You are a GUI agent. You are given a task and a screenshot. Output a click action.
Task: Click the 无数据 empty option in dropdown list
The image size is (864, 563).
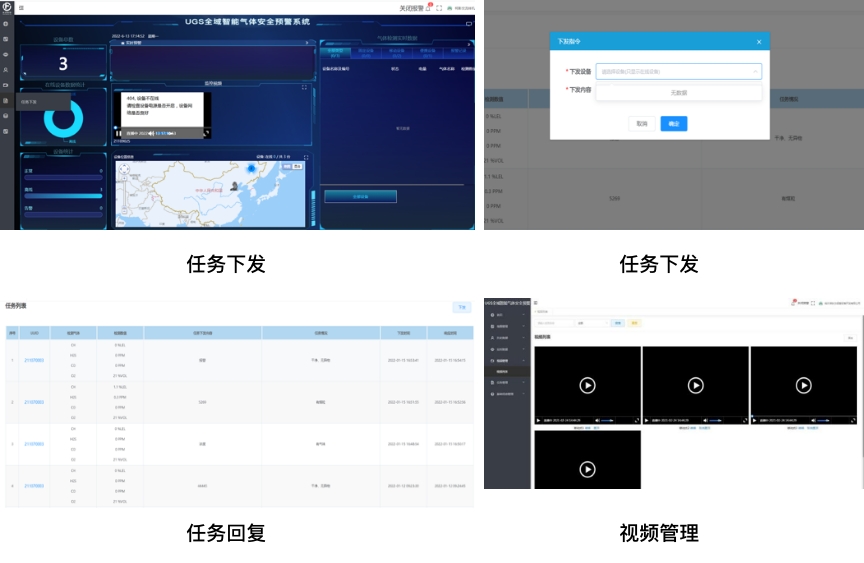click(679, 93)
